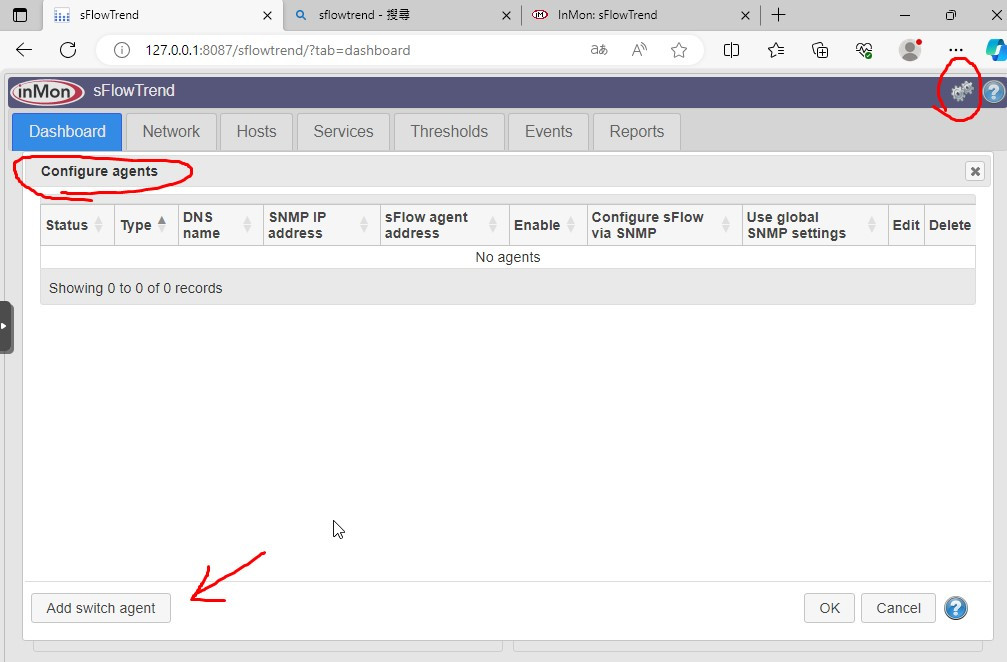Reload the current page
This screenshot has height=662, width=1007.
[68, 50]
